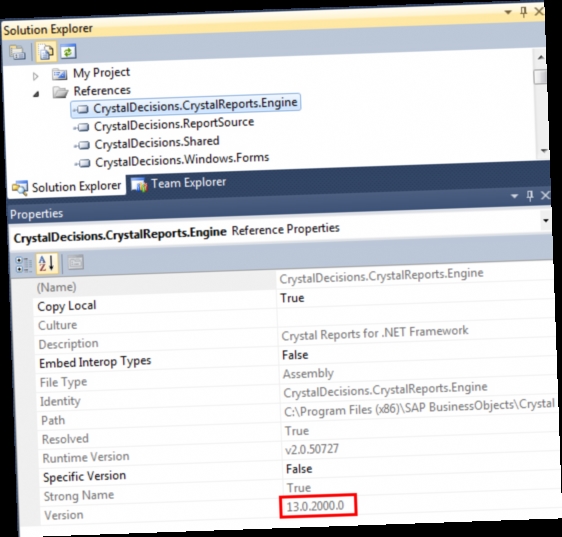
Task: Open Solution Explorer window position dropdown
Action: (x=508, y=13)
